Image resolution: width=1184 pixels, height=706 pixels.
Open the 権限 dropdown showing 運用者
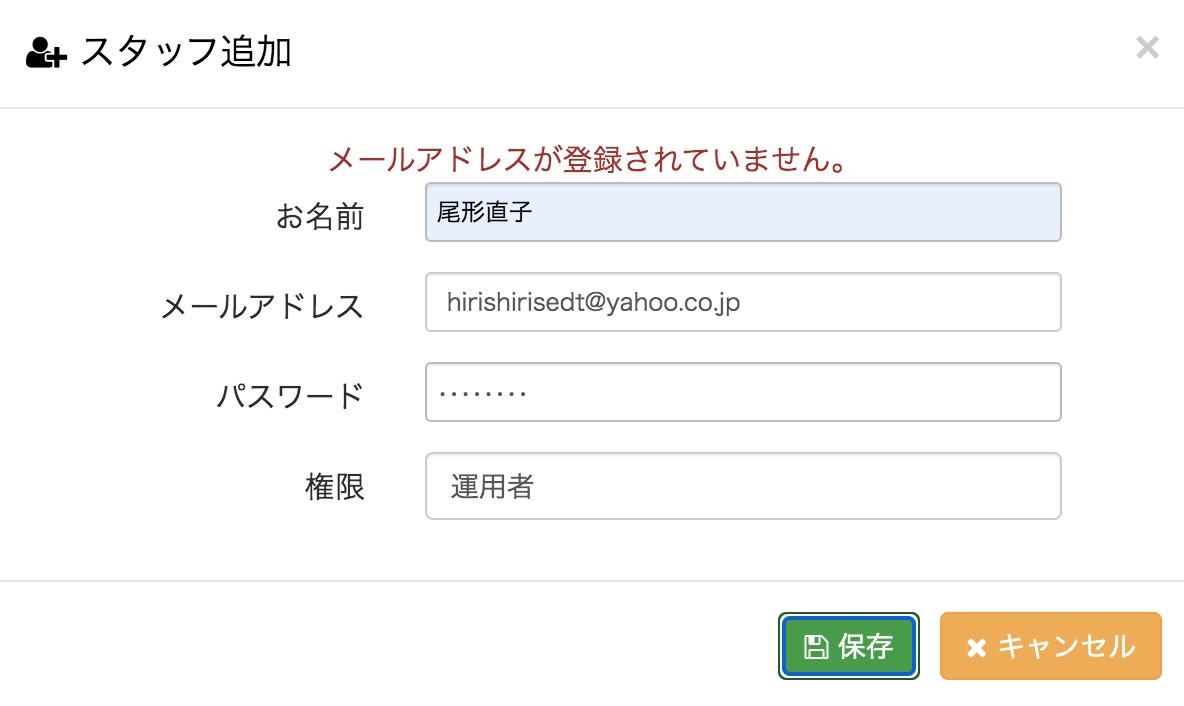pyautogui.click(x=743, y=486)
